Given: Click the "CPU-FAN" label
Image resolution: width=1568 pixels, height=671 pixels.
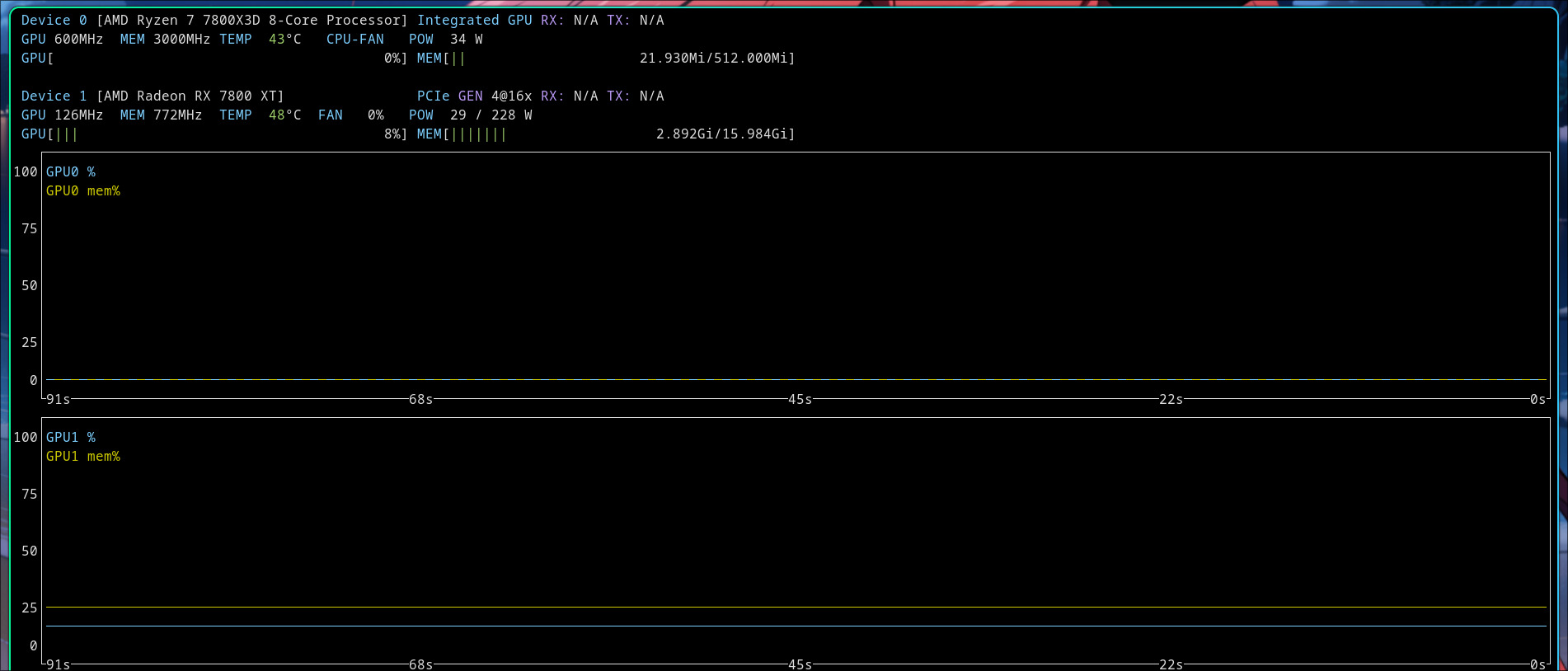Looking at the screenshot, I should [355, 39].
